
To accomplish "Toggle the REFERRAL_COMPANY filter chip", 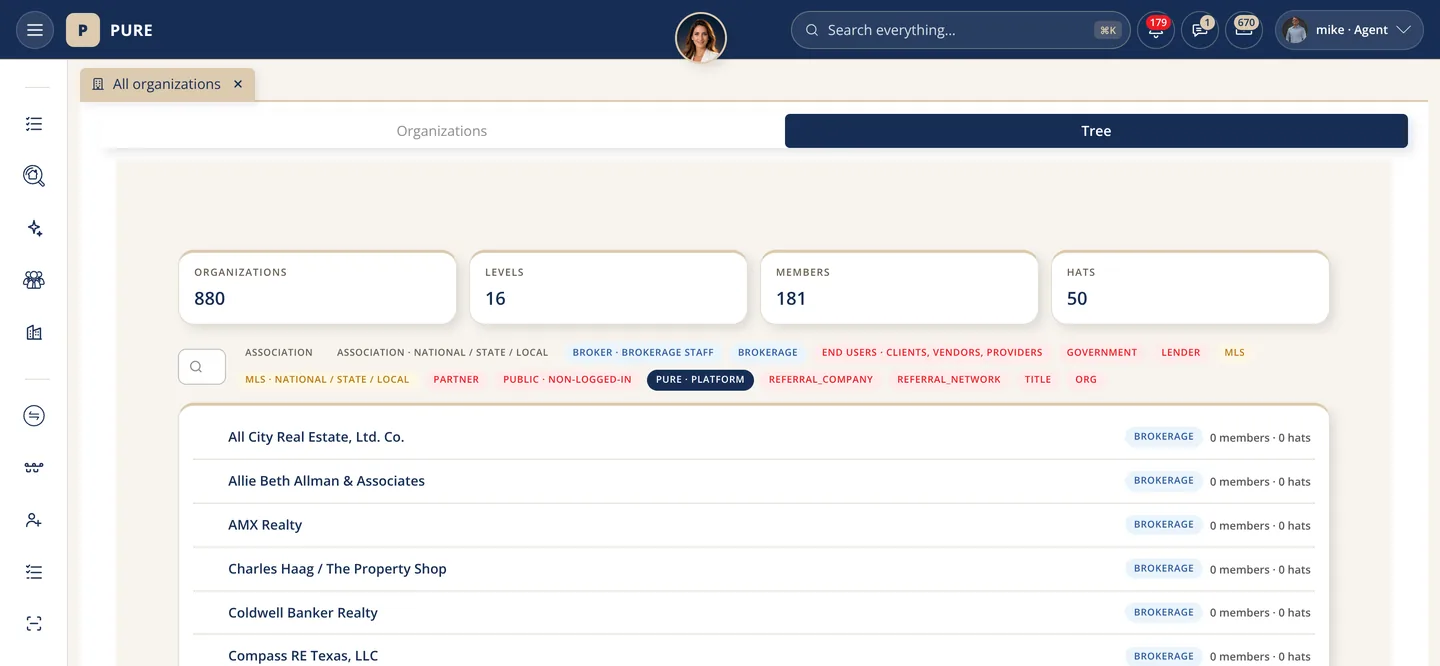I will pos(821,379).
